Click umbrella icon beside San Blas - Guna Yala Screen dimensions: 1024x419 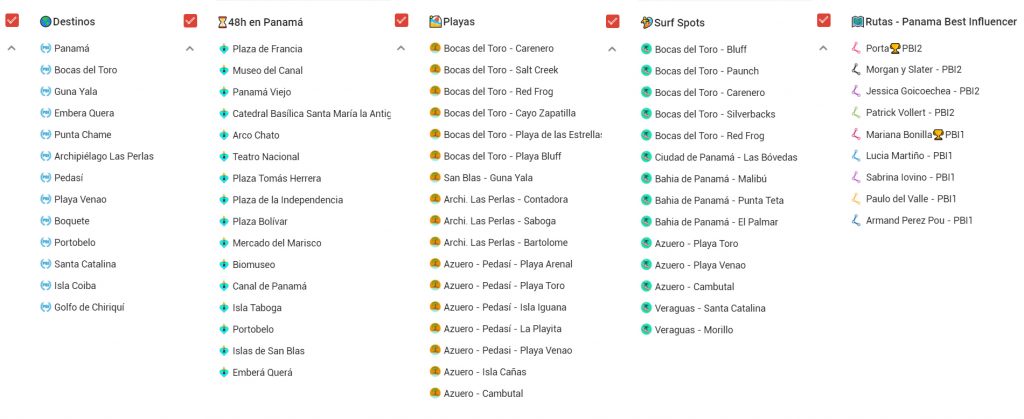pyautogui.click(x=435, y=177)
